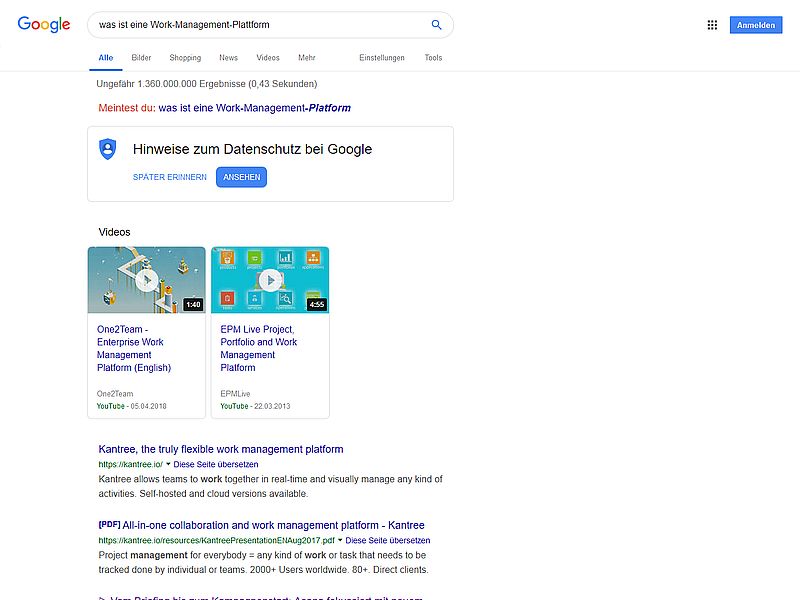Open the One2Team video thumbnail
The width and height of the screenshot is (800, 600).
(147, 280)
